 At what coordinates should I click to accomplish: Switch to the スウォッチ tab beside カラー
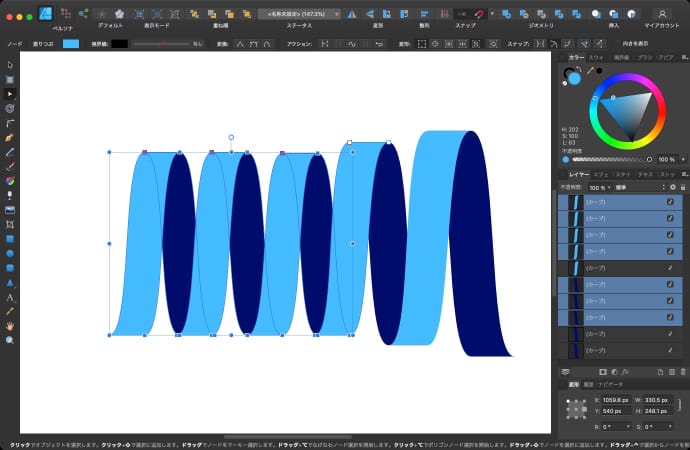[596, 58]
